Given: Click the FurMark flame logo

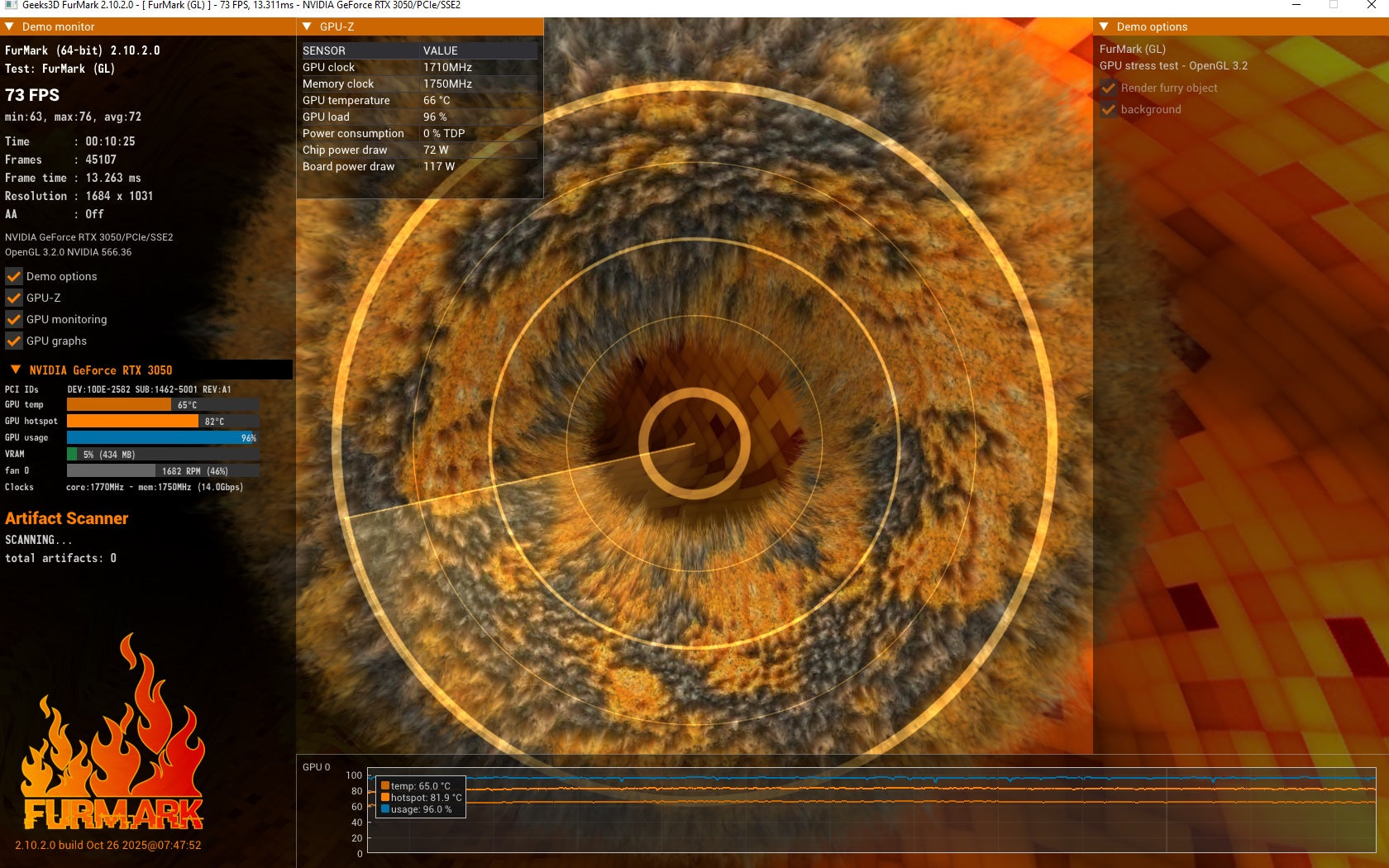Looking at the screenshot, I should coord(113,732).
